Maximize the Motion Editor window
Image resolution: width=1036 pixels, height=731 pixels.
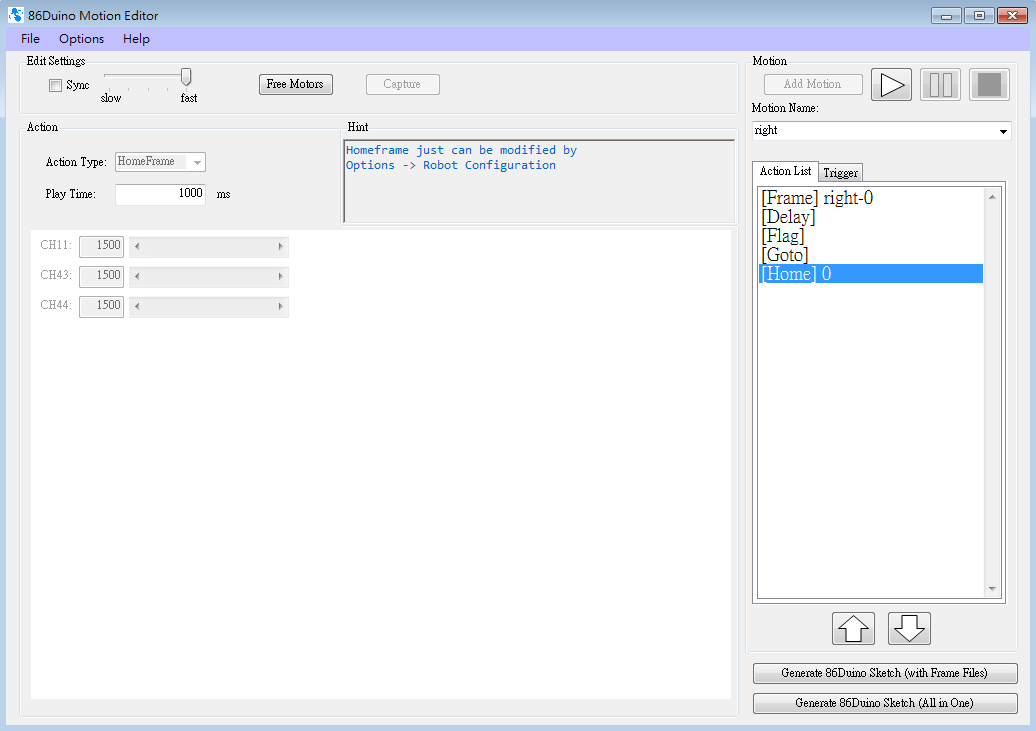979,16
